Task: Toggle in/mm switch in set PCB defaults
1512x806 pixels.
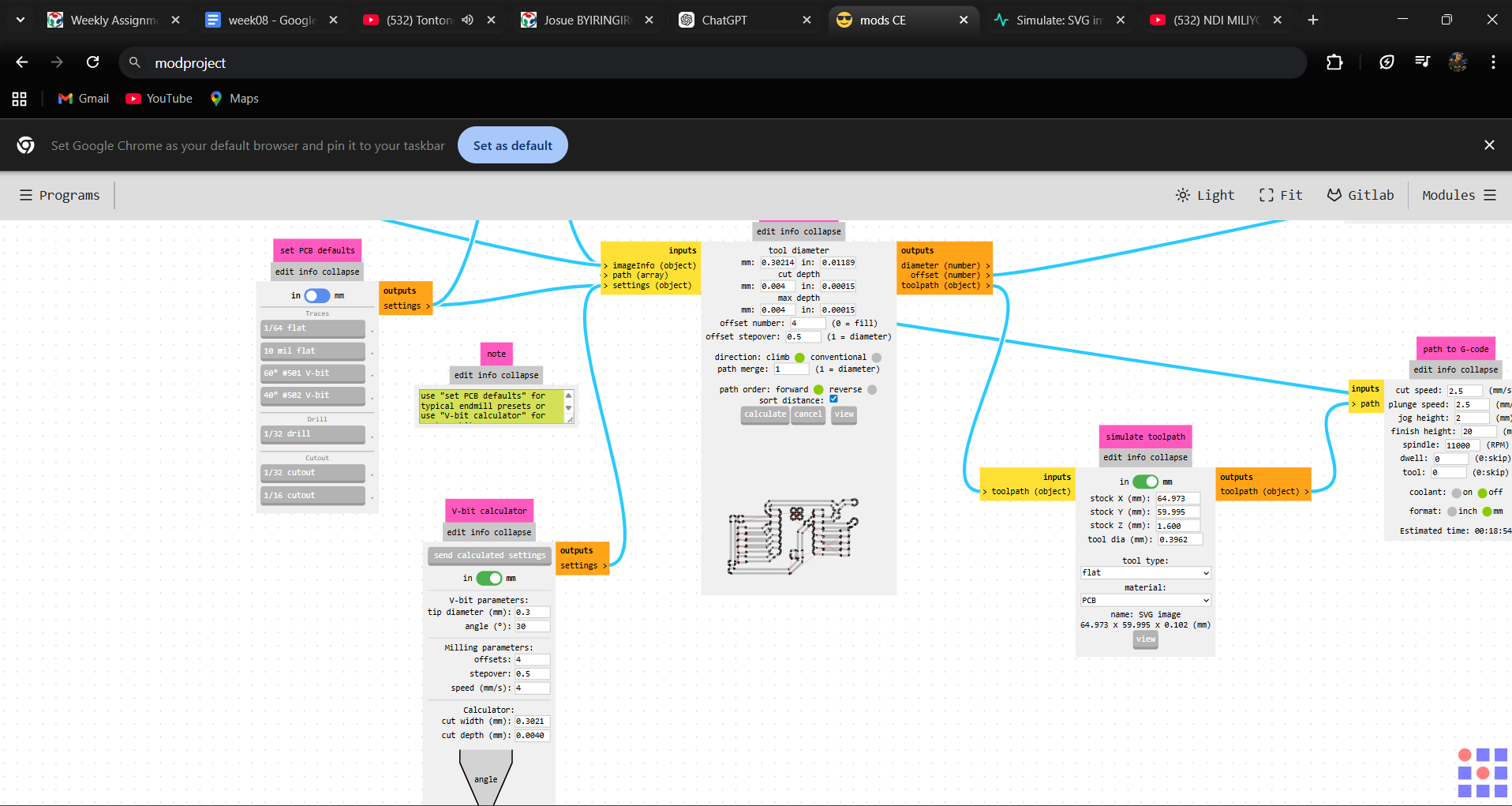Action: point(317,296)
